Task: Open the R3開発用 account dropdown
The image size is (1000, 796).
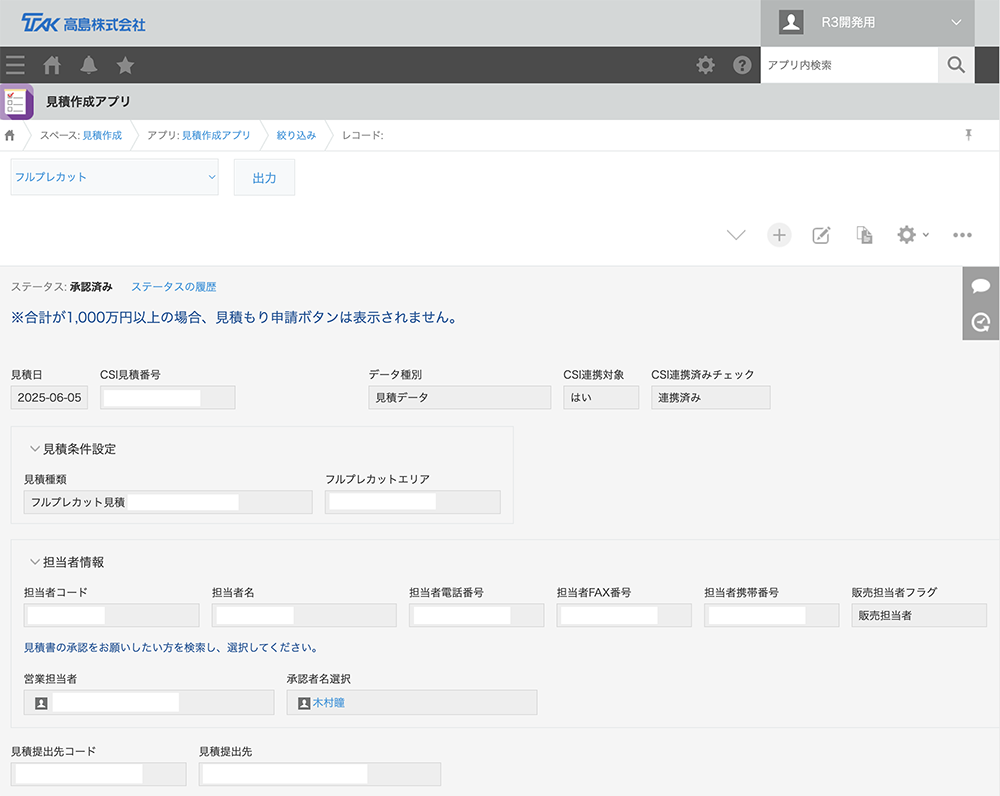Action: click(x=867, y=23)
